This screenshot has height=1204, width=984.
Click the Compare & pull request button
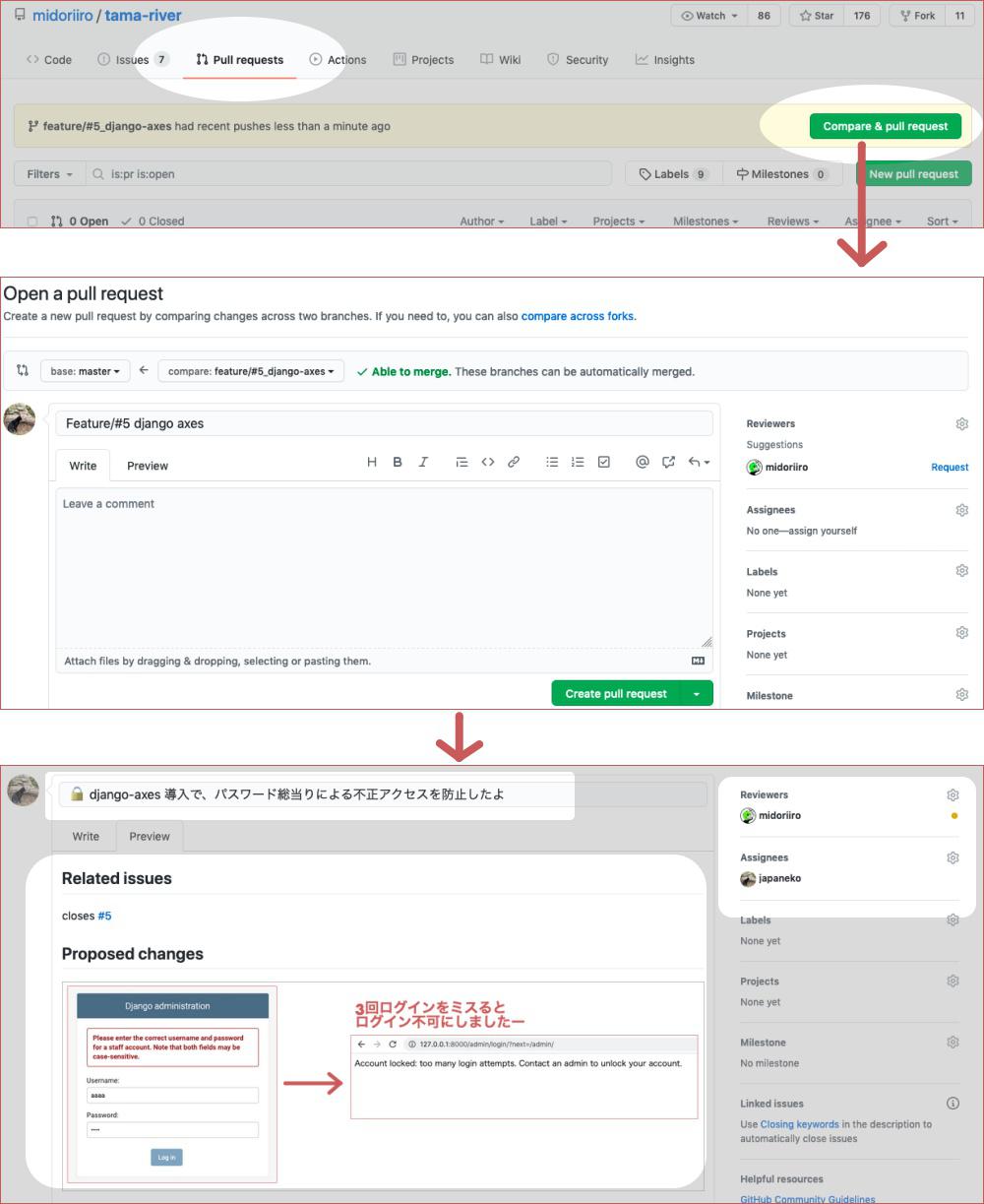(886, 126)
